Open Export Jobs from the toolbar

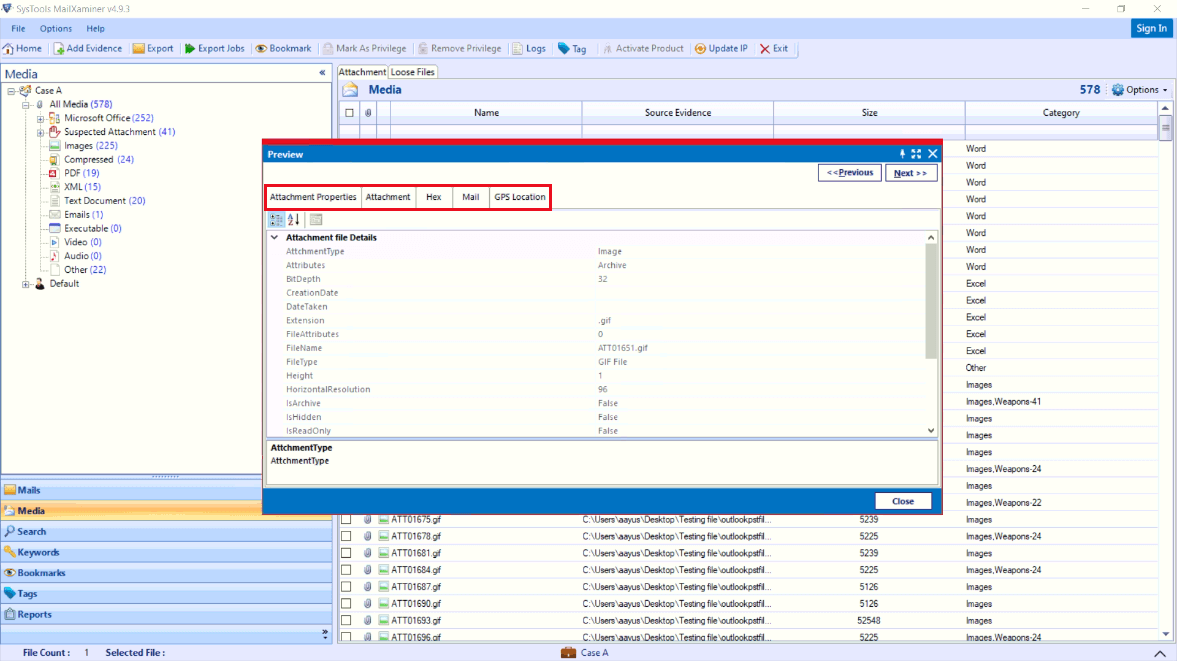point(215,49)
